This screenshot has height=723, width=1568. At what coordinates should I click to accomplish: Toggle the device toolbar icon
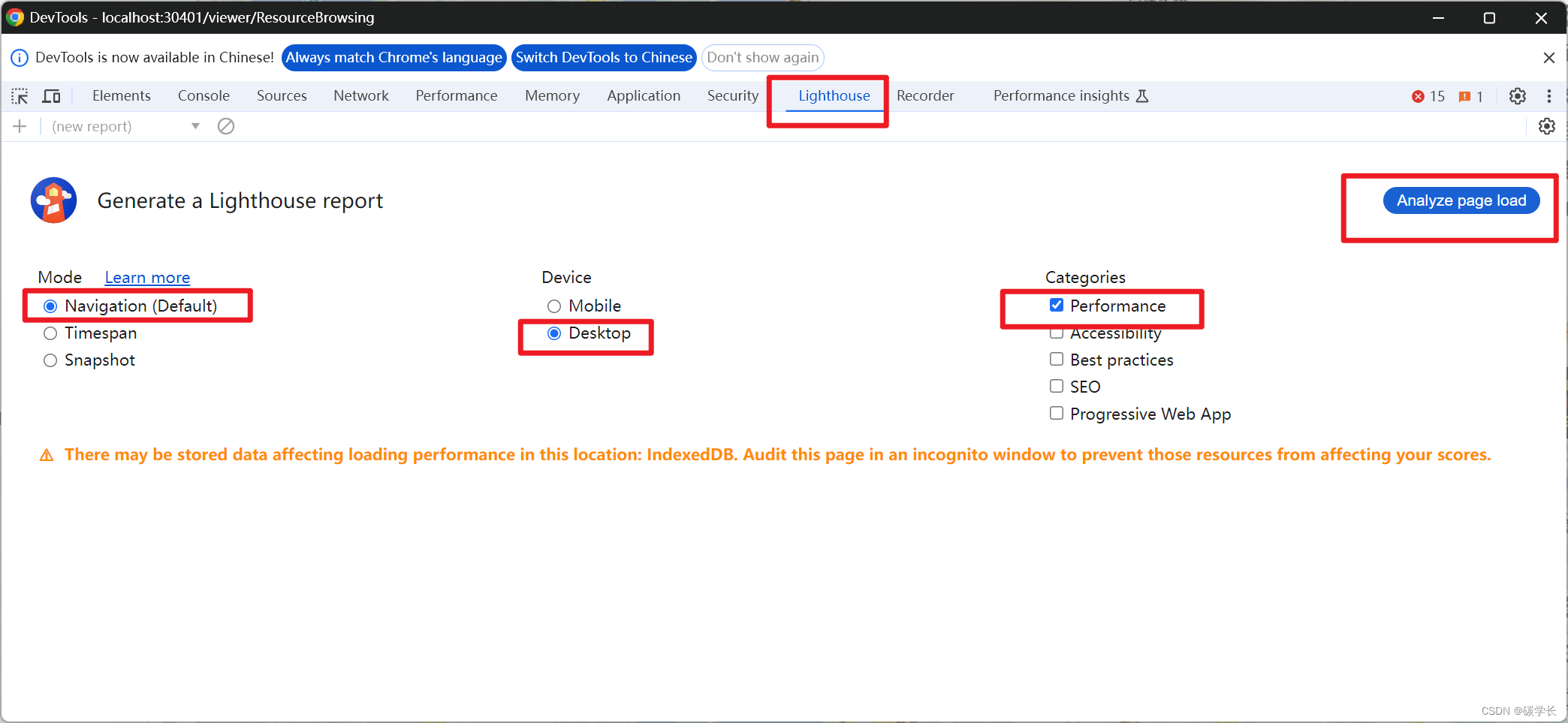tap(51, 96)
